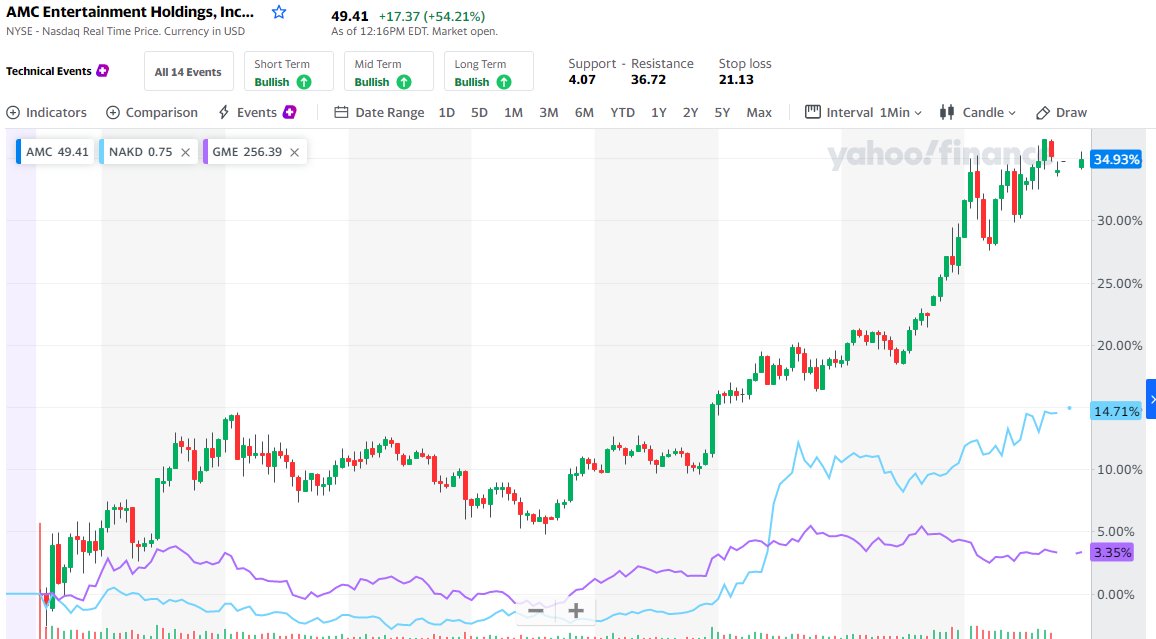Screen dimensions: 1156x639
Task: Click the candlestick chart type icon
Action: coord(947,113)
